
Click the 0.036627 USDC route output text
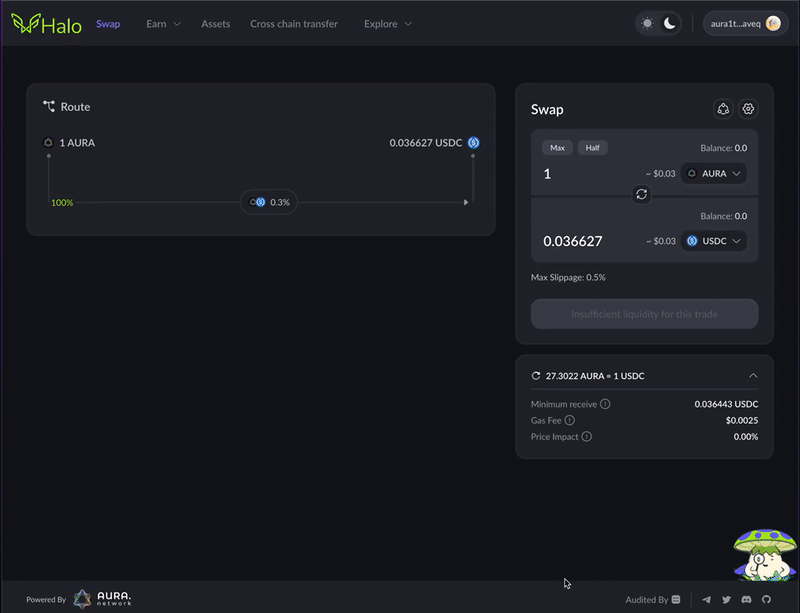click(426, 143)
